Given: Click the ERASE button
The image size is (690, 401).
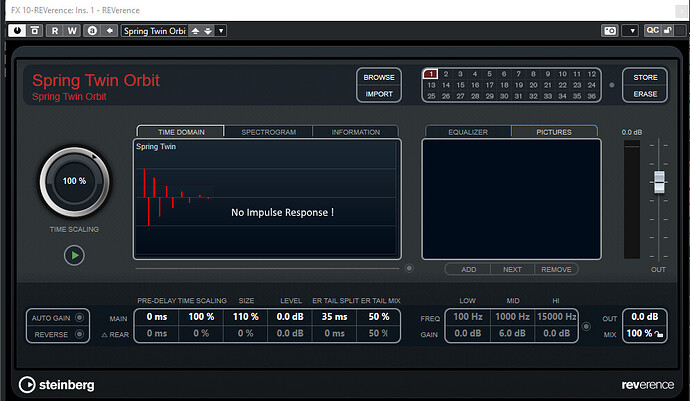Looking at the screenshot, I should pos(645,94).
